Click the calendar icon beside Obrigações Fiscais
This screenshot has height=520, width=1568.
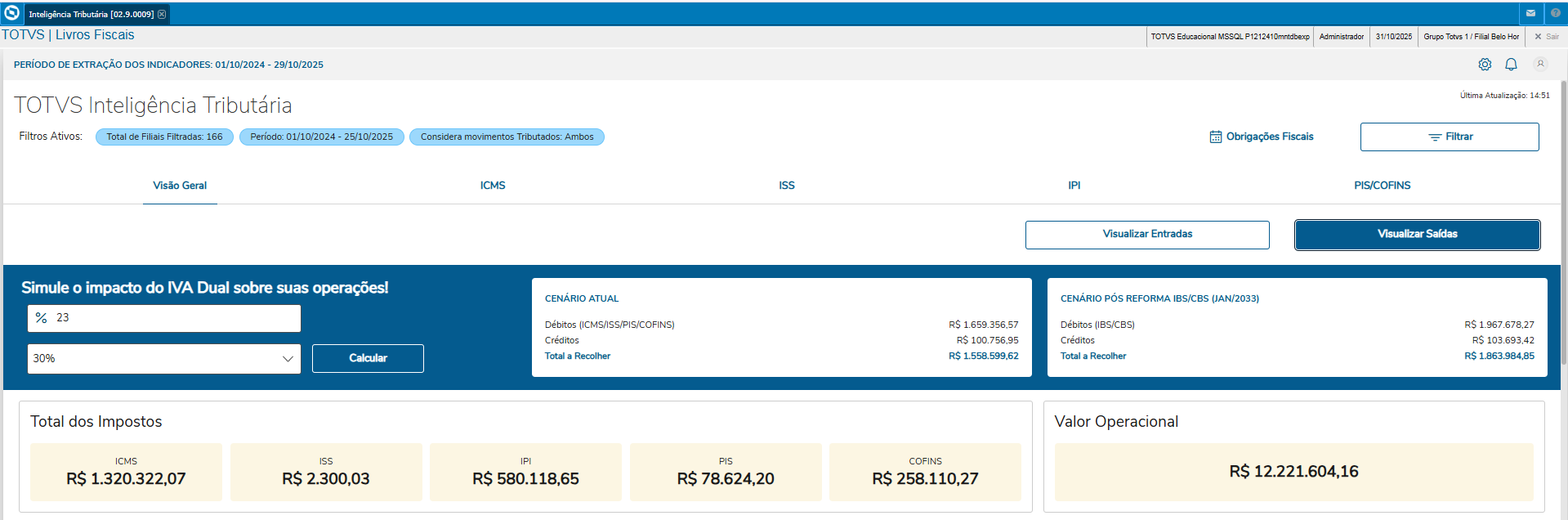coord(1216,137)
